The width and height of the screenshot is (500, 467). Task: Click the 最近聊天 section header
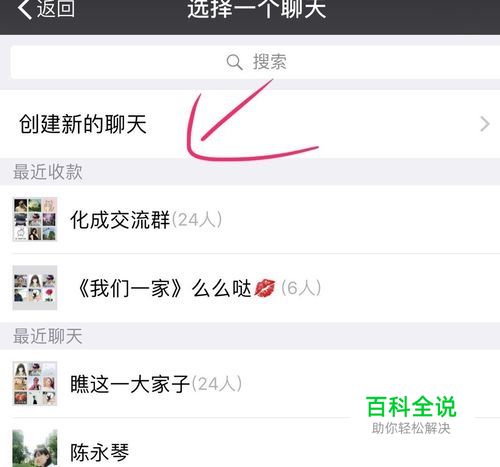click(48, 336)
